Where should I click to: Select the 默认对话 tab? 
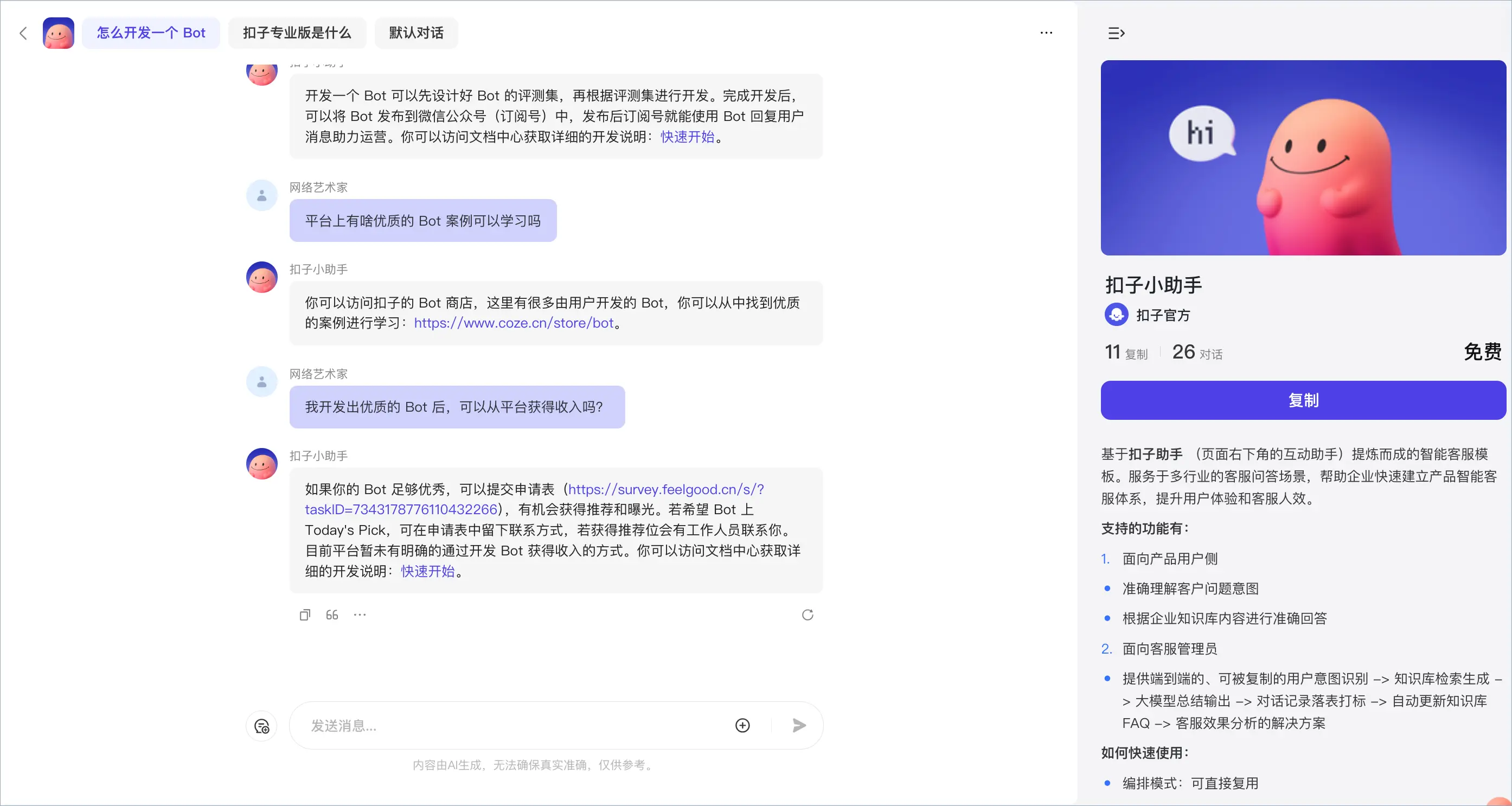[x=416, y=33]
